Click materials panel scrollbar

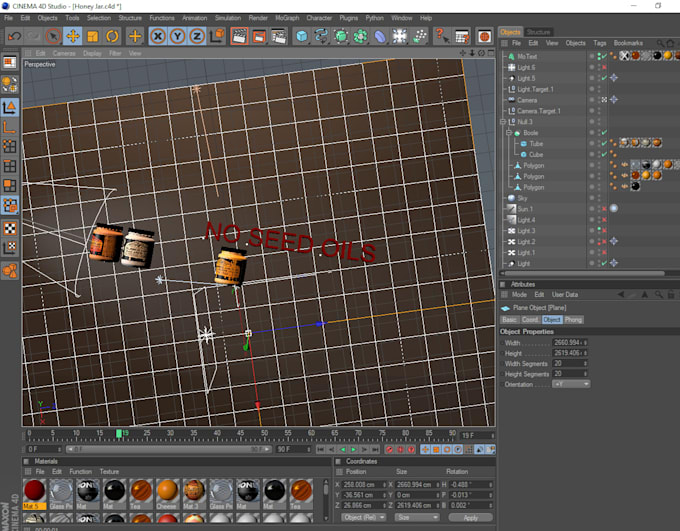click(x=326, y=499)
